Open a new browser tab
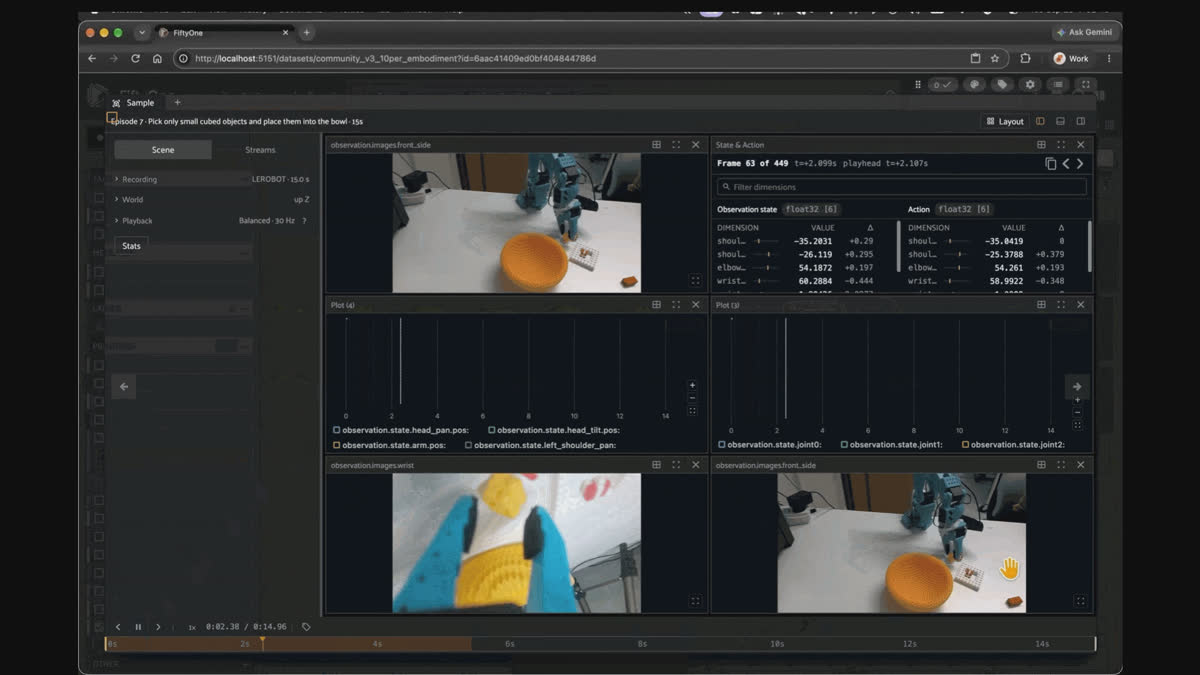 [306, 33]
